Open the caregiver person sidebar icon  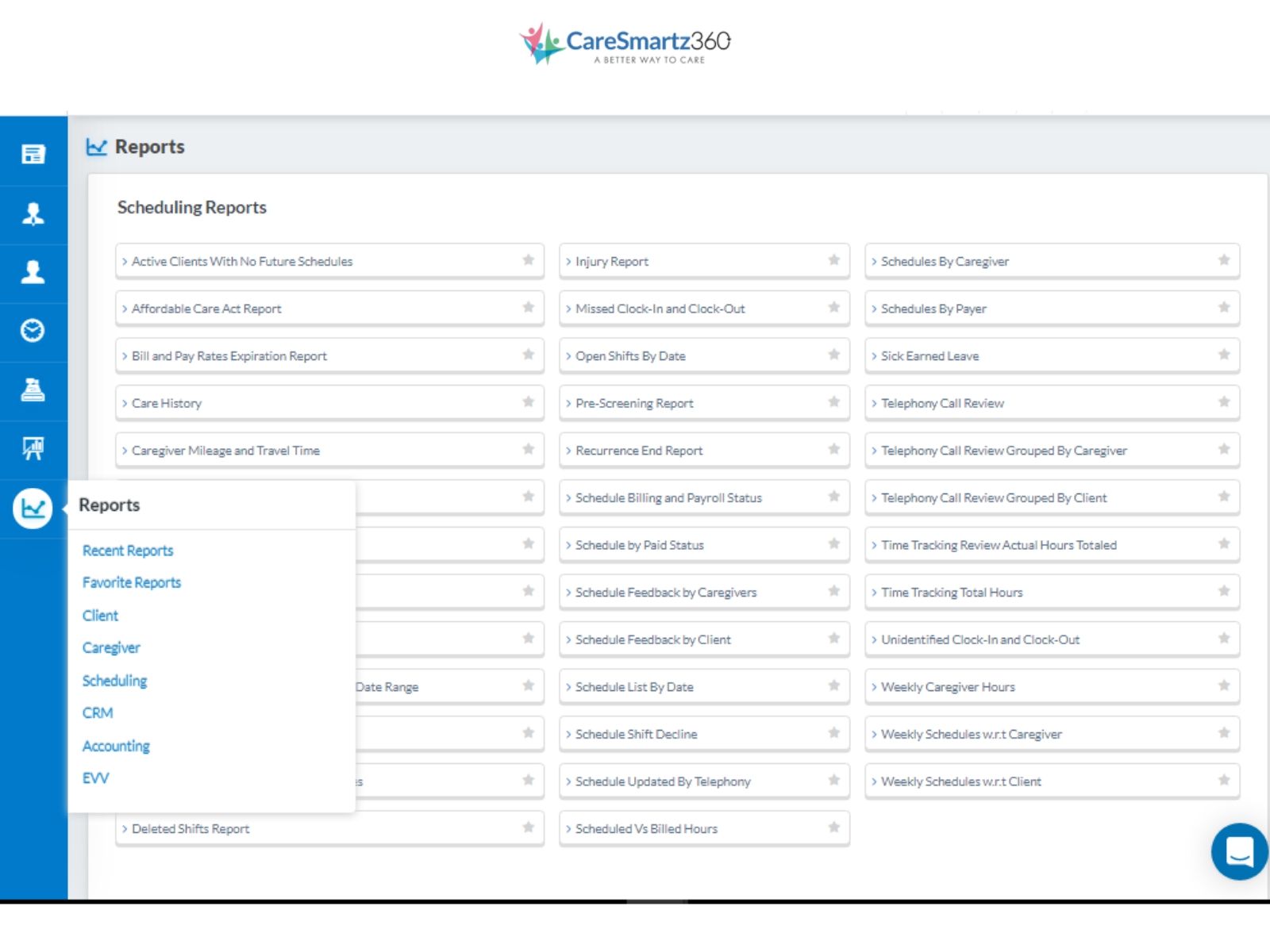[33, 272]
